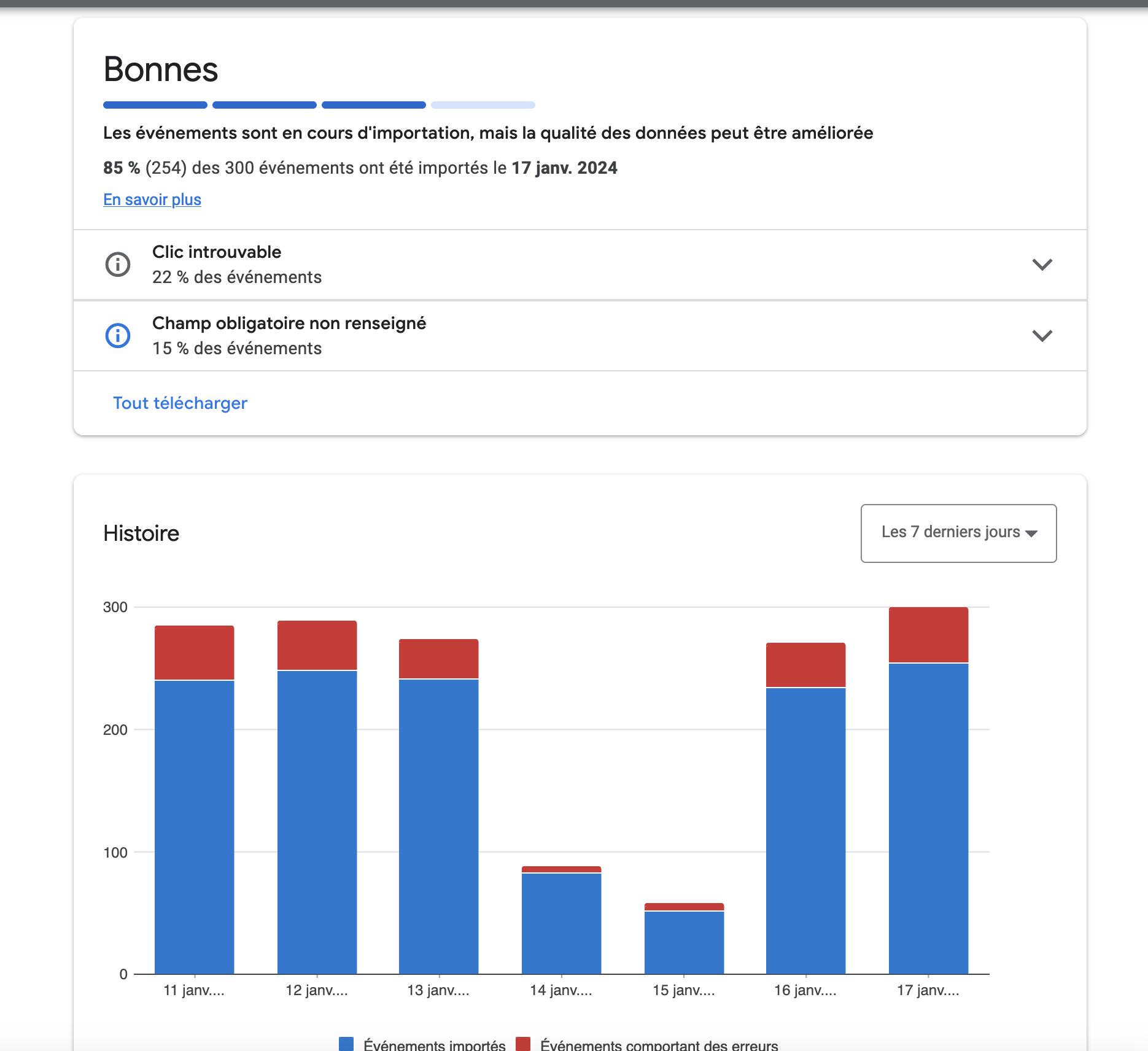
Task: Click the first blue quality progress segment
Action: [x=155, y=105]
